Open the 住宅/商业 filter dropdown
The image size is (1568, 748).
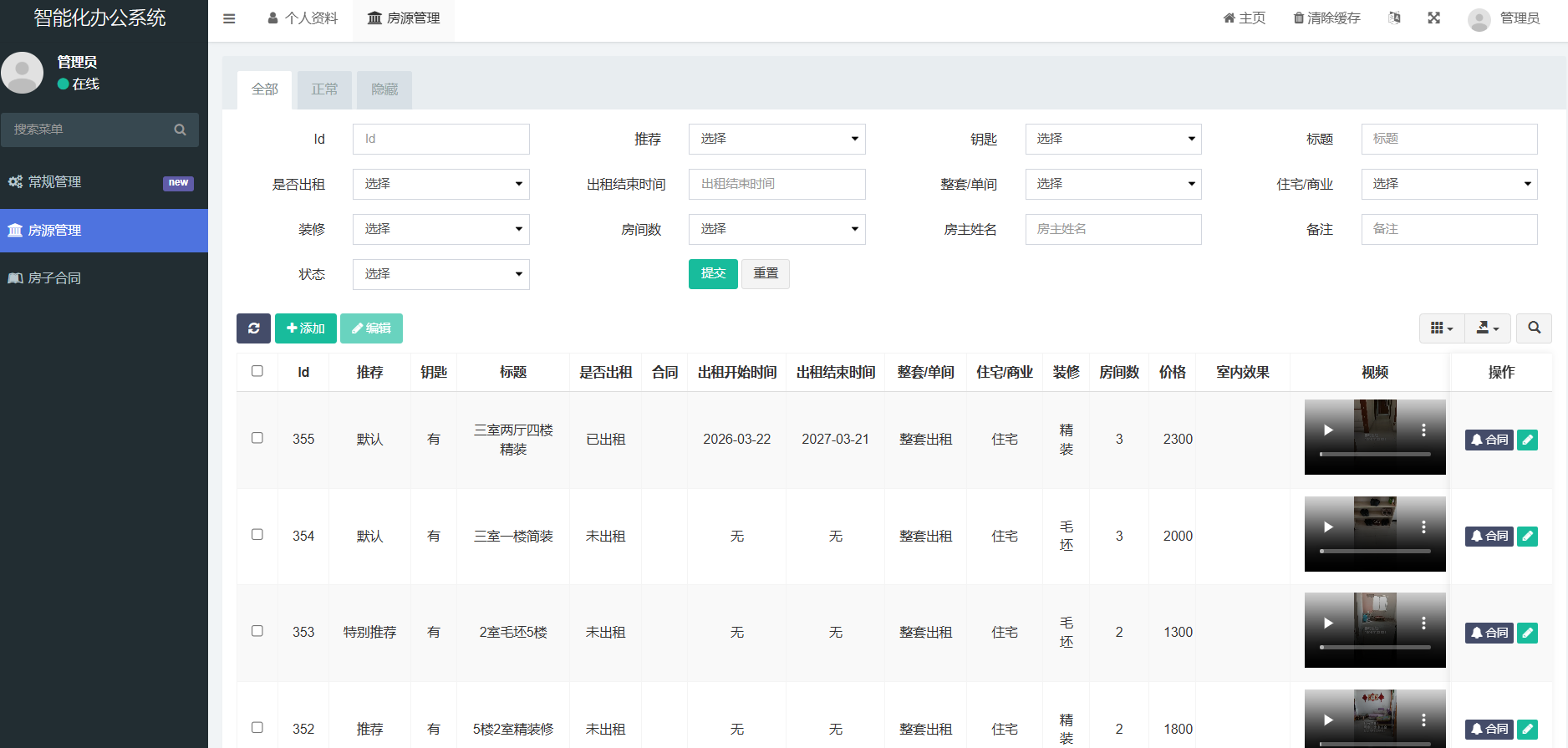1449,184
